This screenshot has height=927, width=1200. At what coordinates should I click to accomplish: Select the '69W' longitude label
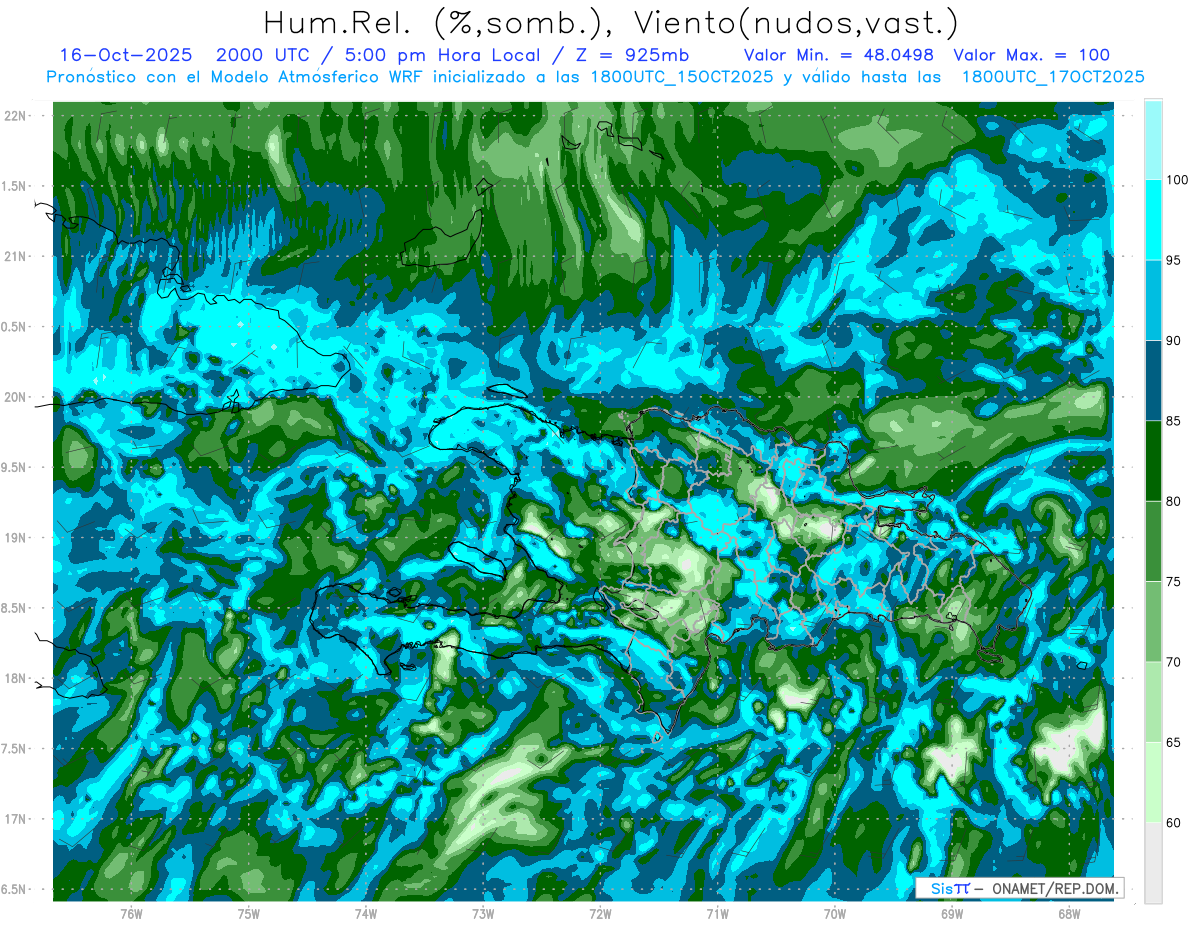coord(952,914)
